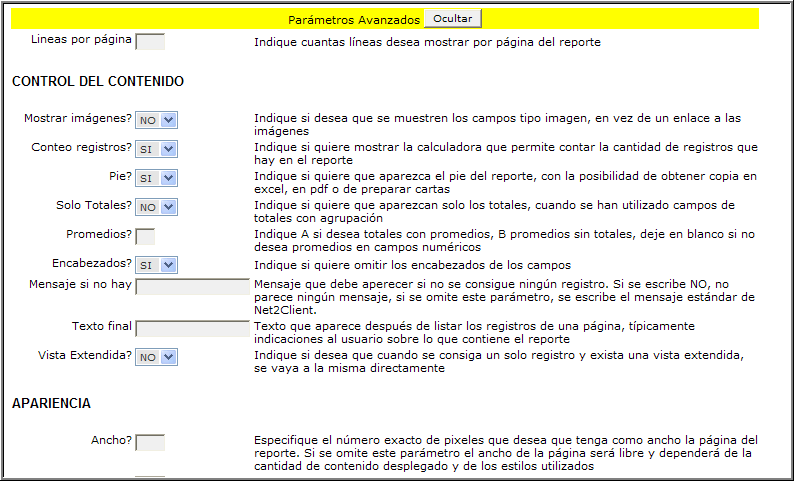Click the Mensaje si no hay field
The image size is (794, 481).
tap(192, 287)
